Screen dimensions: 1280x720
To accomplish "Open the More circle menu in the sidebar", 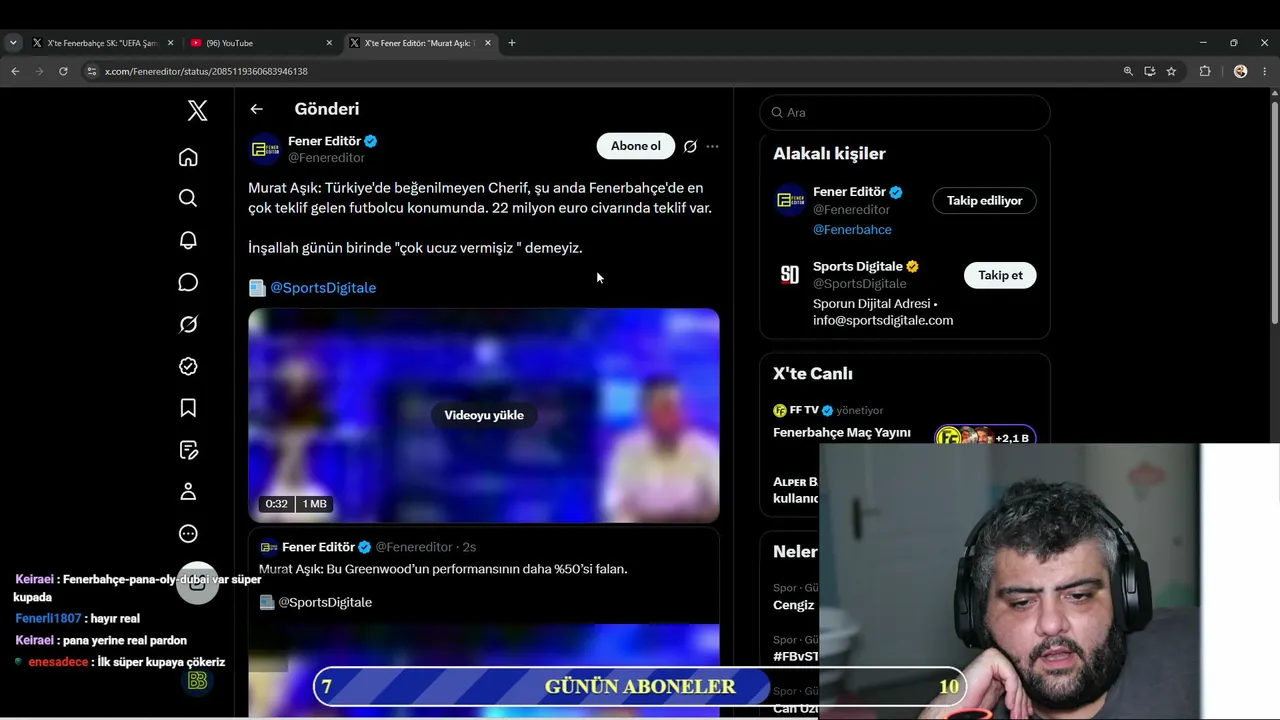I will point(188,534).
